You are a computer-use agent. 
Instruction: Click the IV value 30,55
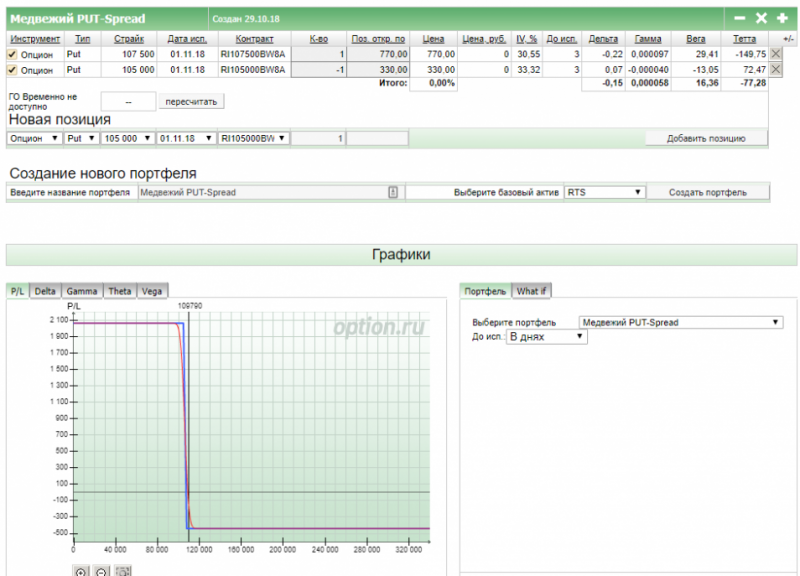pyautogui.click(x=529, y=54)
